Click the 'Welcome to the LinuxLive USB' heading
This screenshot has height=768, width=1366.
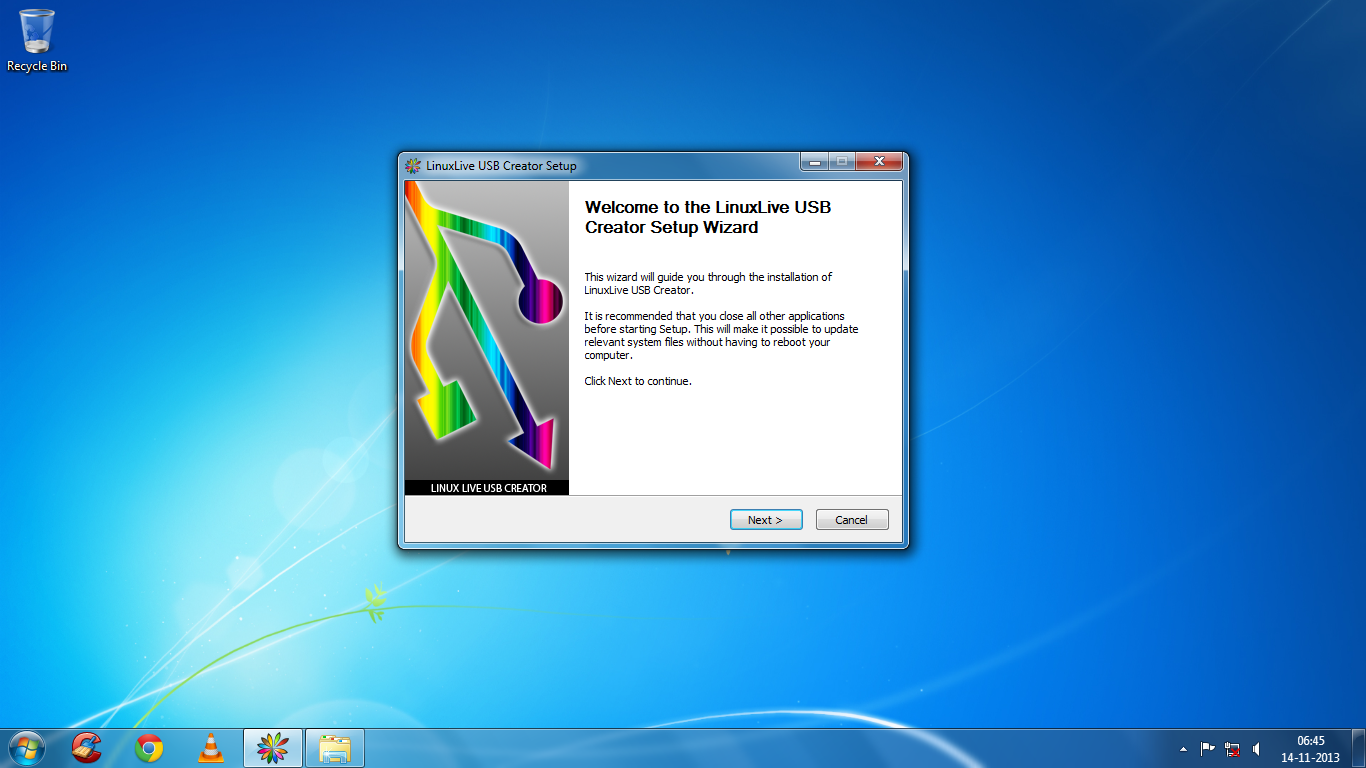pos(708,217)
